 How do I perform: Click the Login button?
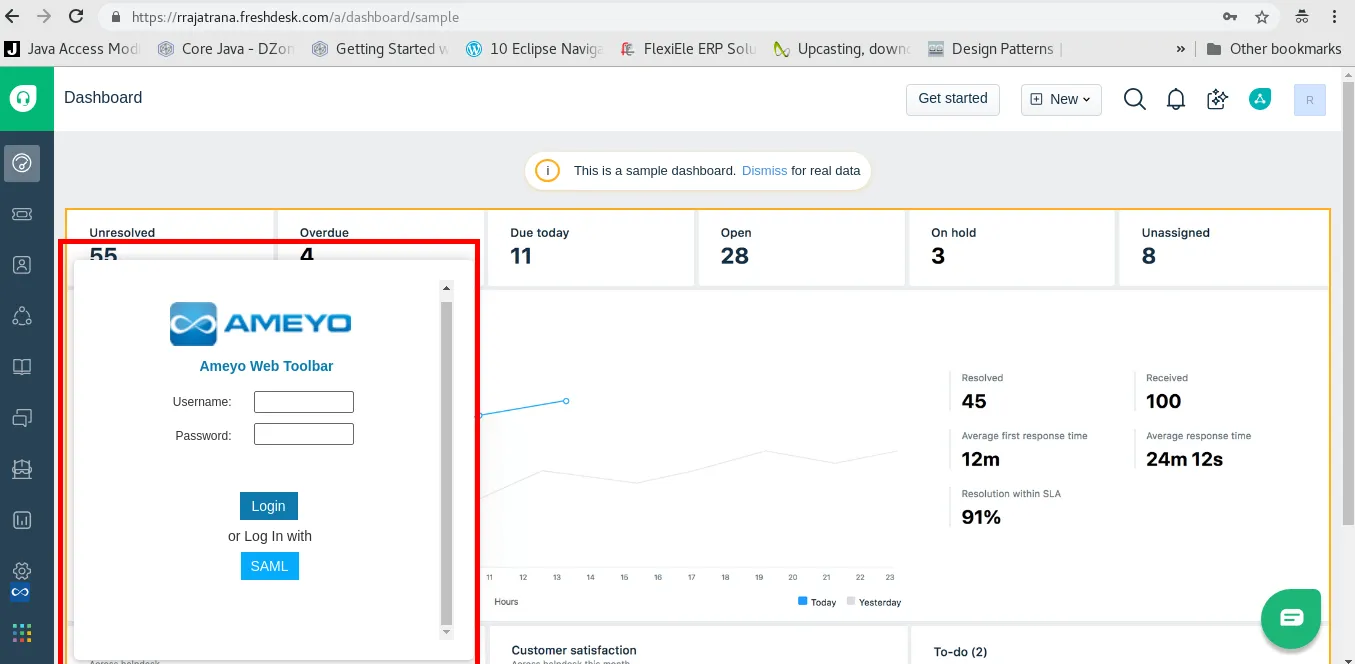[268, 506]
